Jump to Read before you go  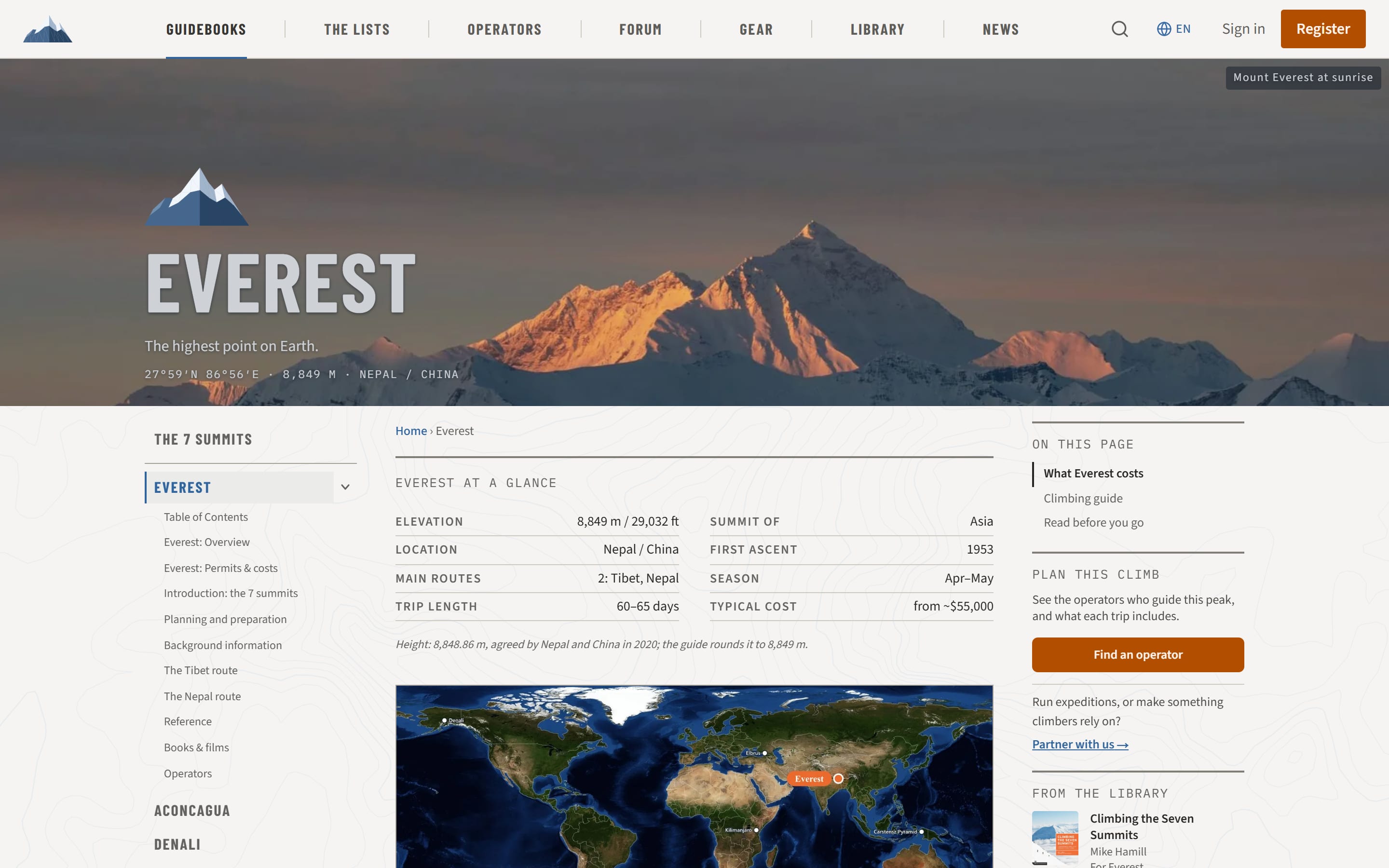pyautogui.click(x=1093, y=522)
